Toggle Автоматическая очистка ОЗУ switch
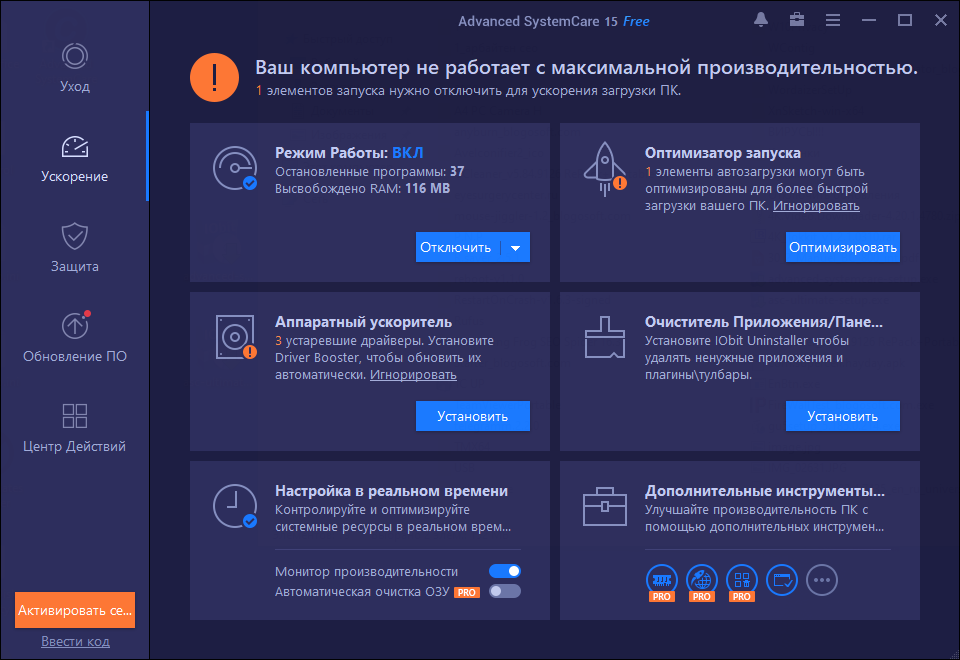Viewport: 960px width, 660px height. (x=505, y=591)
